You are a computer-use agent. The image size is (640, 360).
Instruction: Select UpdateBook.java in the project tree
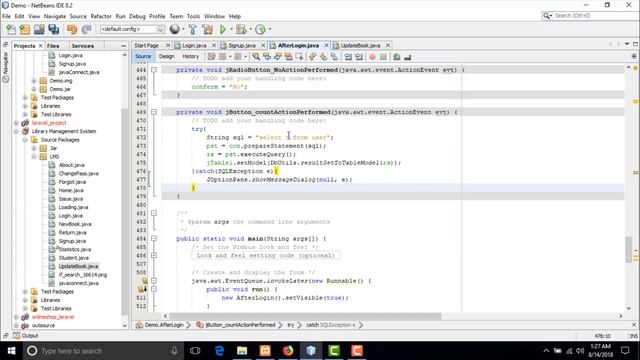tap(78, 266)
